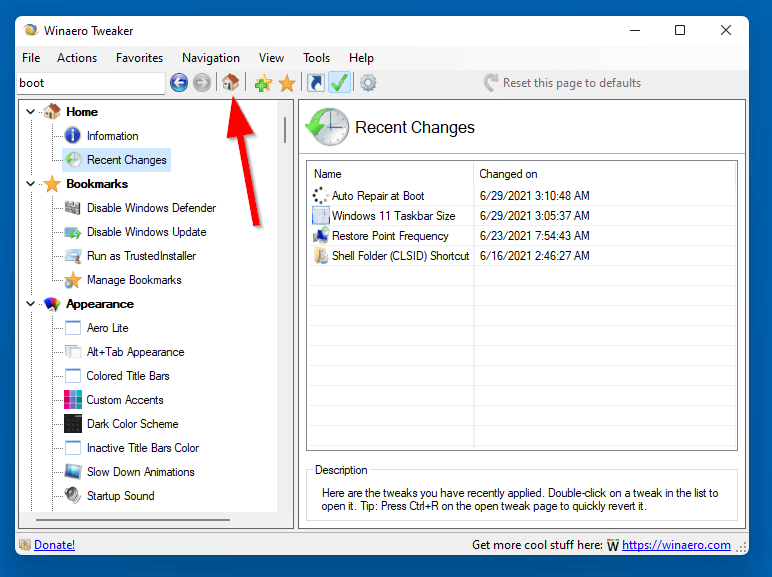Click the tree horizontal scrollbar thumb
The image size is (772, 577).
[x=132, y=519]
